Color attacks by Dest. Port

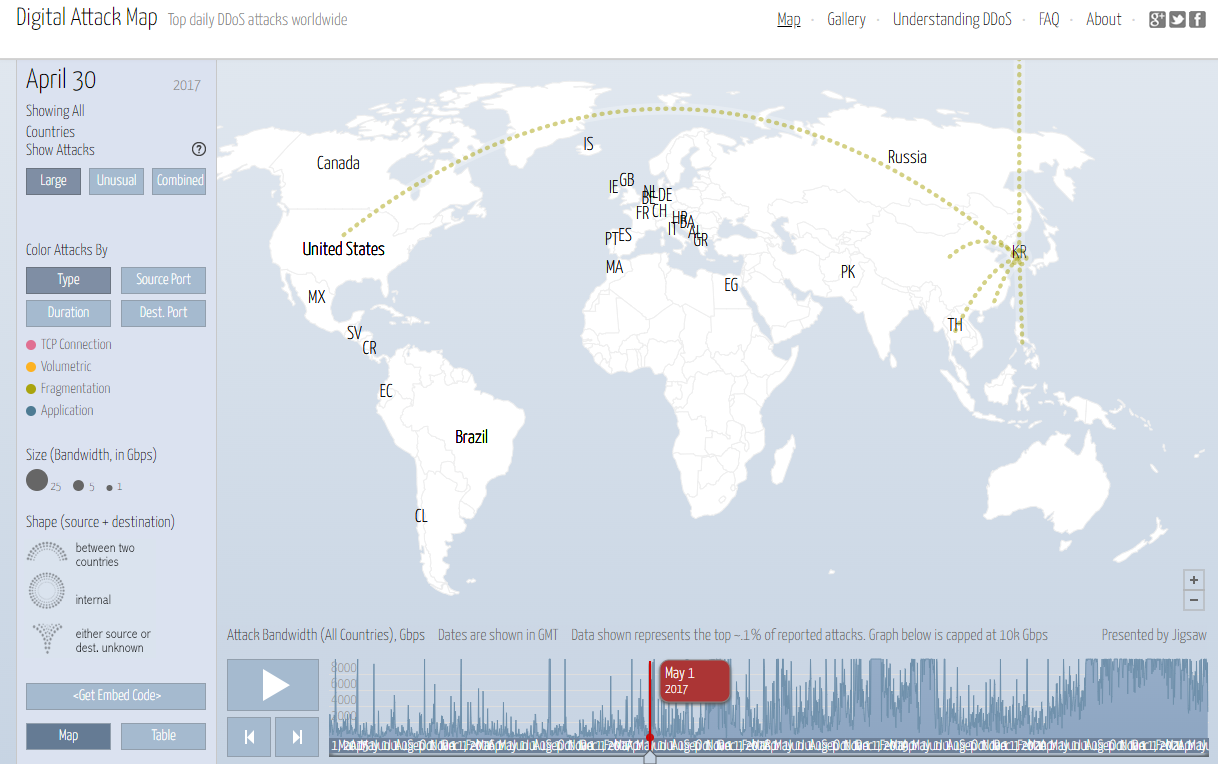(x=163, y=313)
